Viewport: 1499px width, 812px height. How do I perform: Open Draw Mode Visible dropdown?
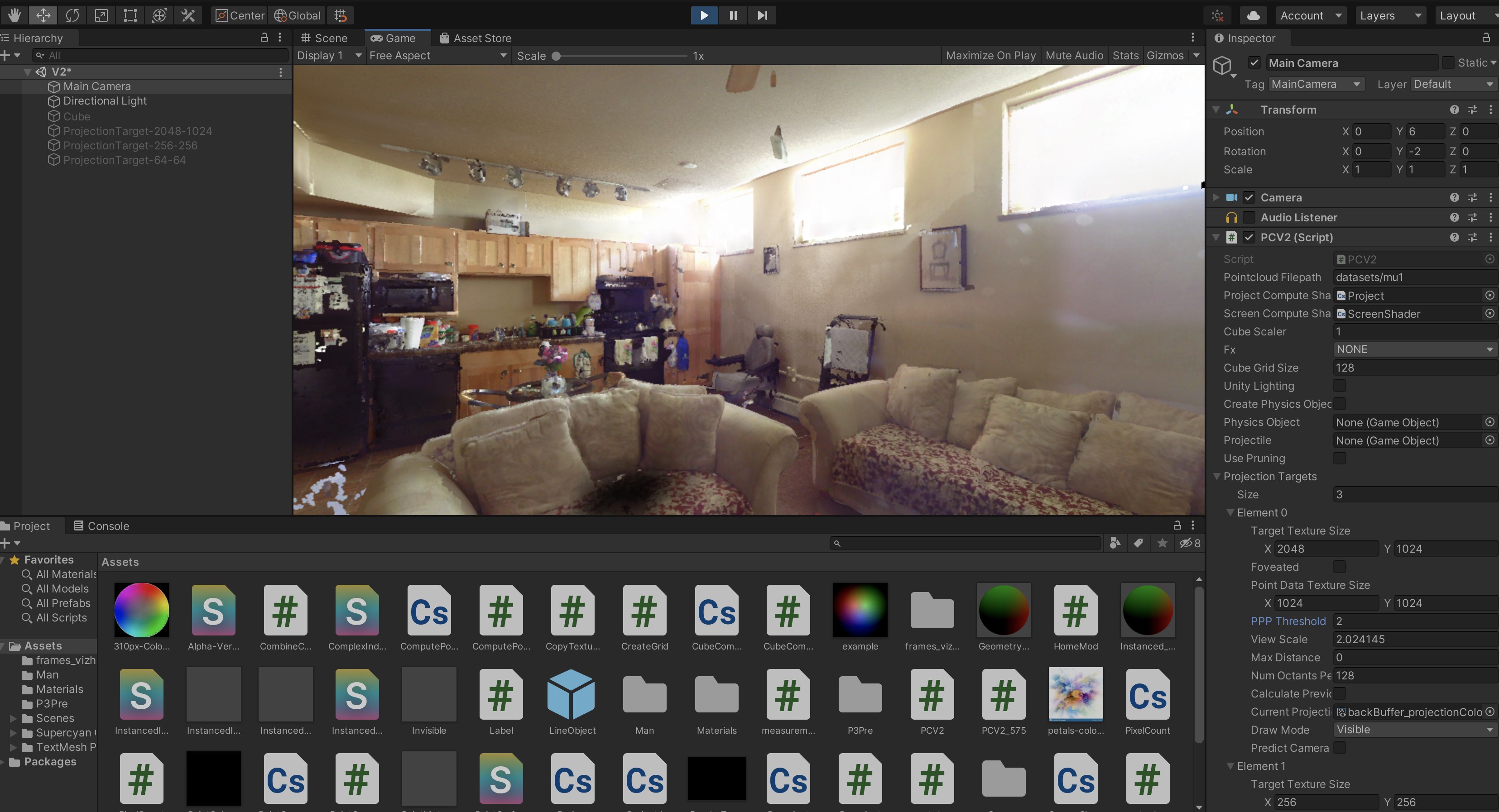[x=1415, y=730]
